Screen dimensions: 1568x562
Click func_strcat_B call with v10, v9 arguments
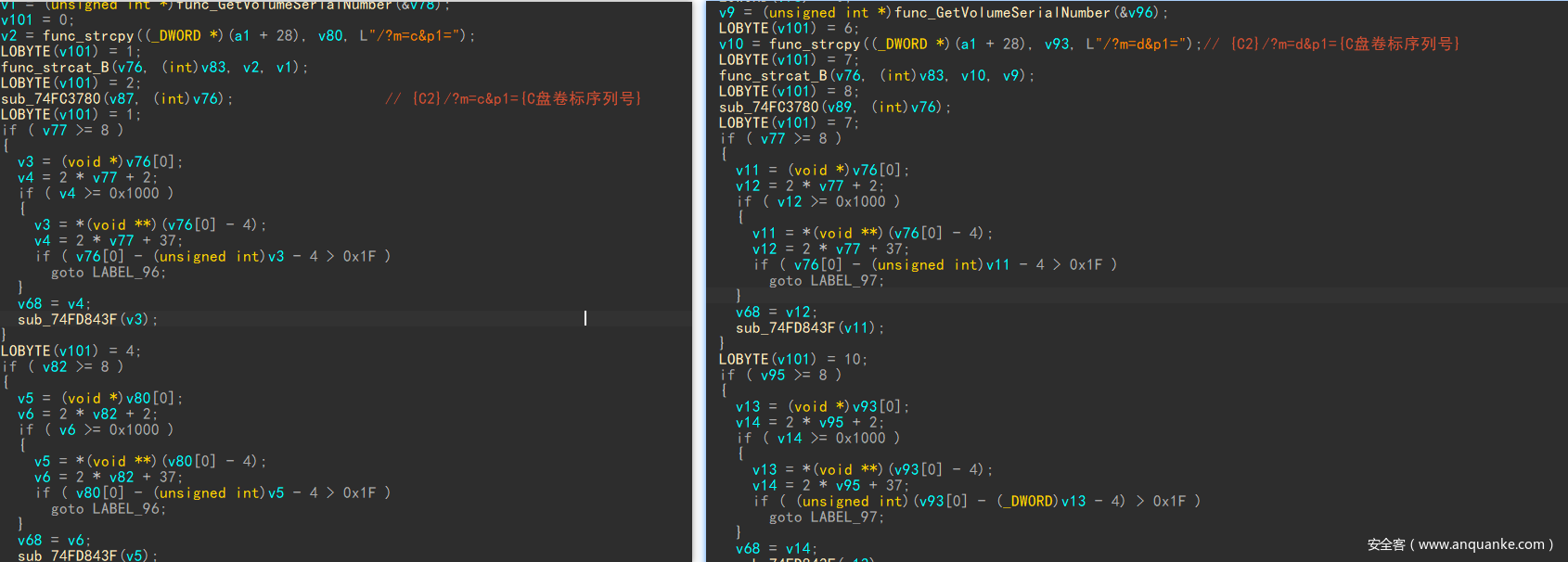pos(876,76)
